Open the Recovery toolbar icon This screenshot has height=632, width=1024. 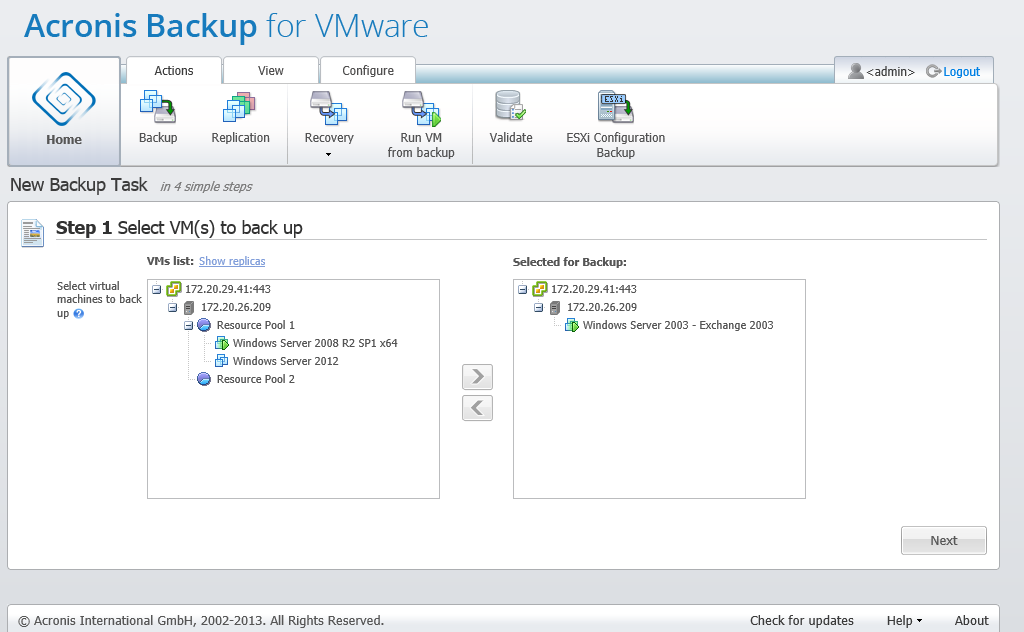328,118
